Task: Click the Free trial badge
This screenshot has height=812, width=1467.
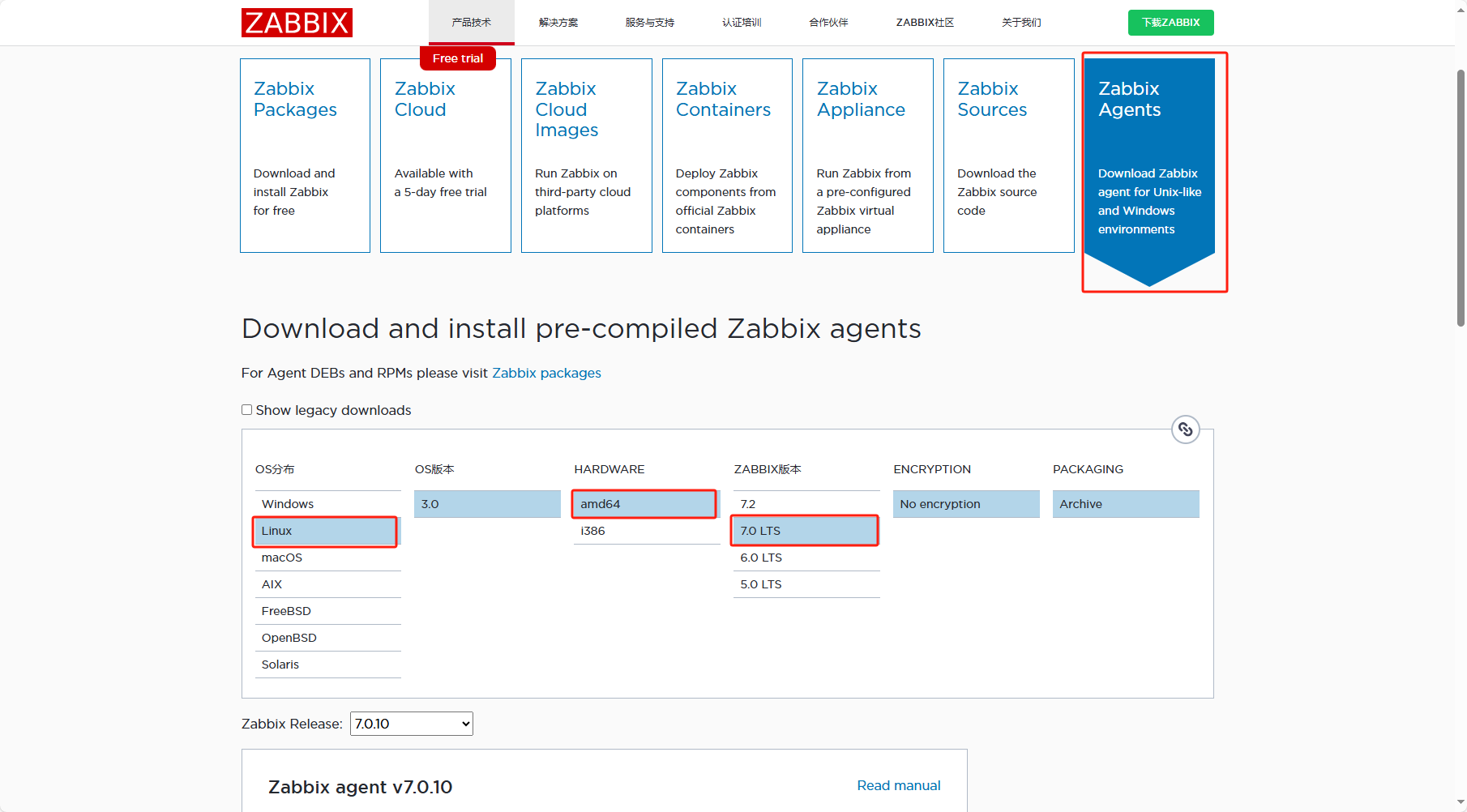Action: pos(458,58)
